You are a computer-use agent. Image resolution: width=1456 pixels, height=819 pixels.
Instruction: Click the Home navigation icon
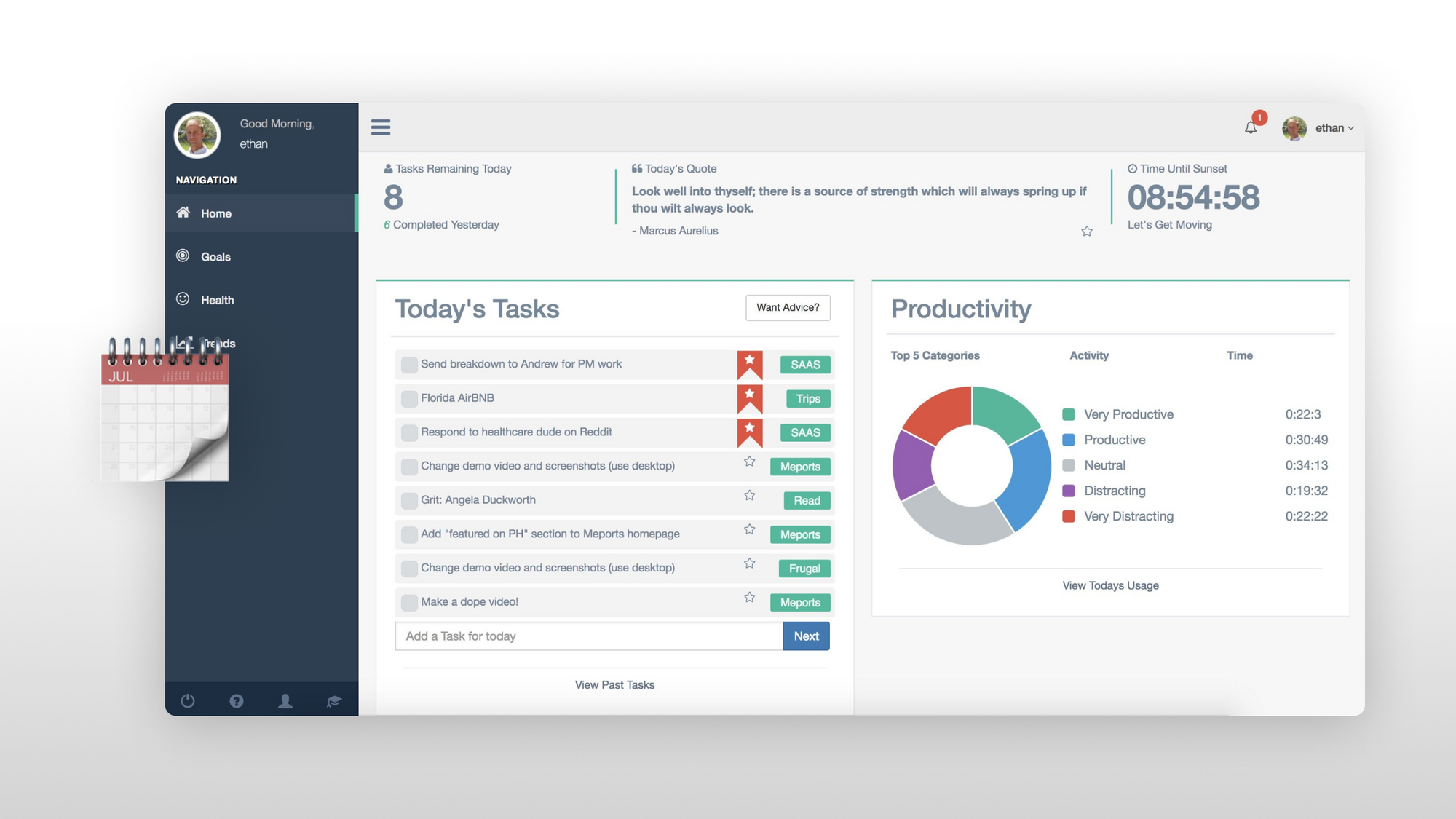(x=184, y=212)
